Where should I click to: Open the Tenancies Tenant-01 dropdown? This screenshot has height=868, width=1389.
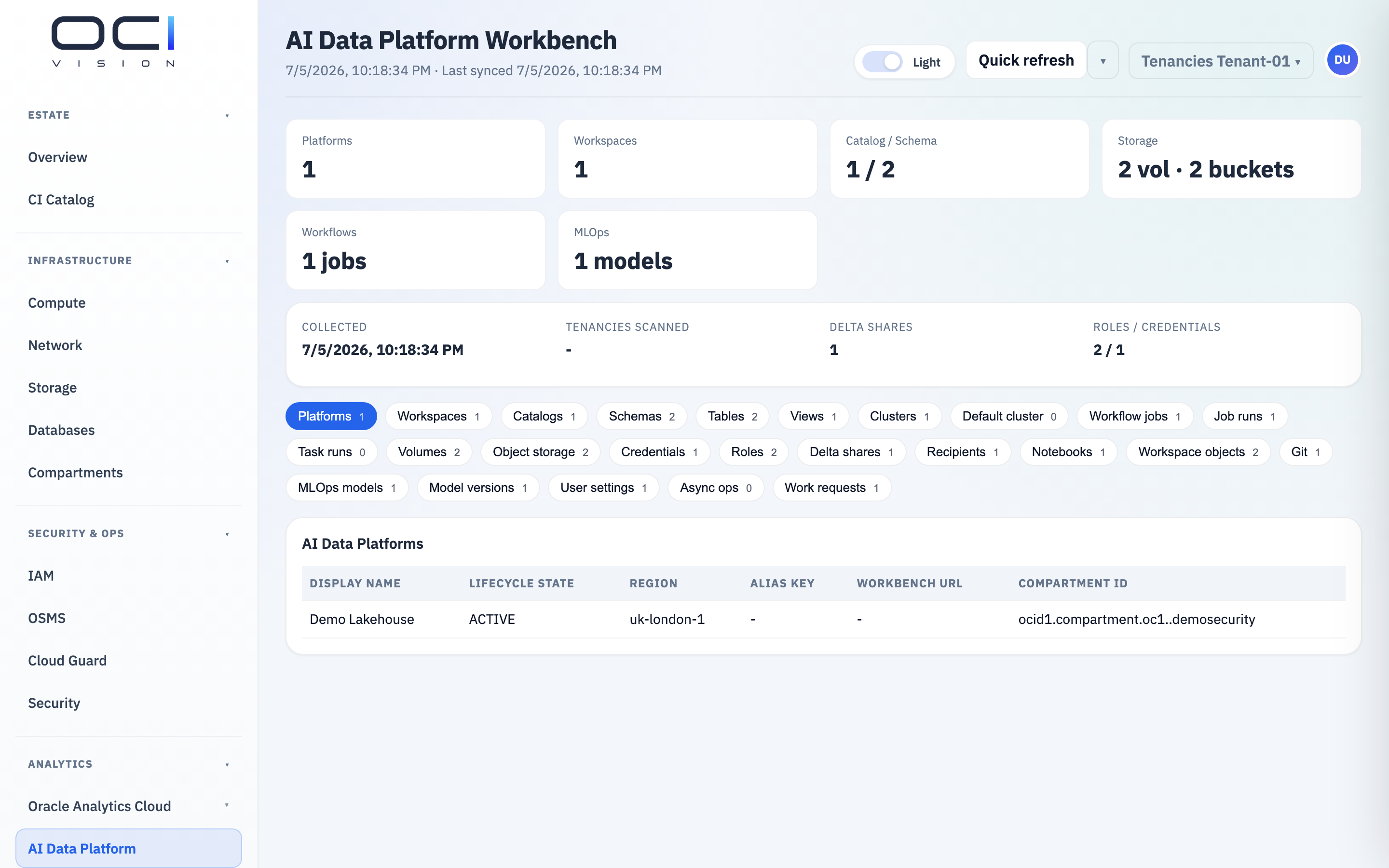[1220, 61]
